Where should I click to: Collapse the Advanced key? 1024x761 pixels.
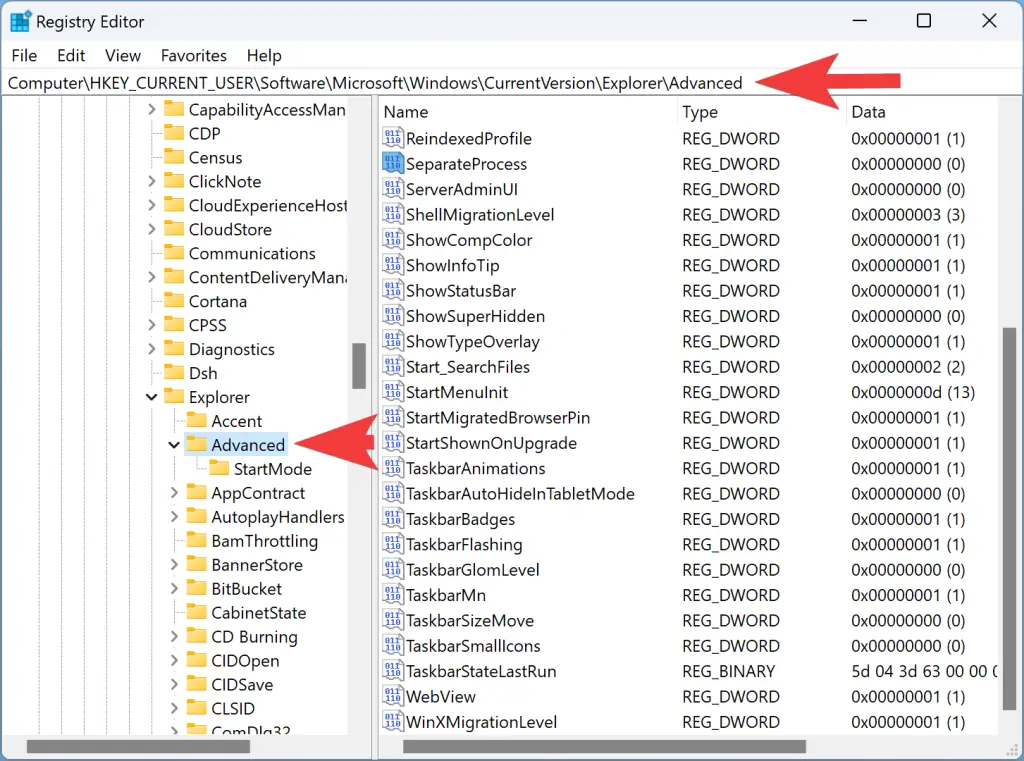174,445
